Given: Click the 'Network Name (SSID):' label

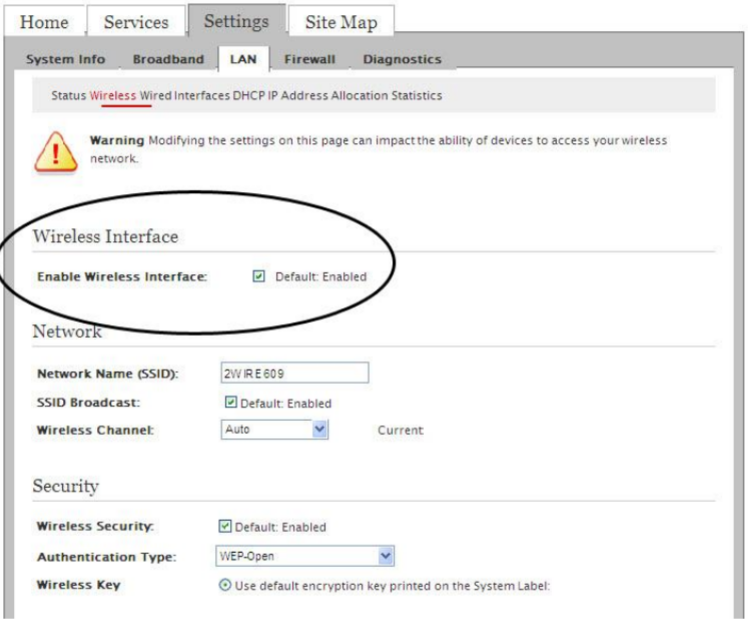Looking at the screenshot, I should (108, 374).
